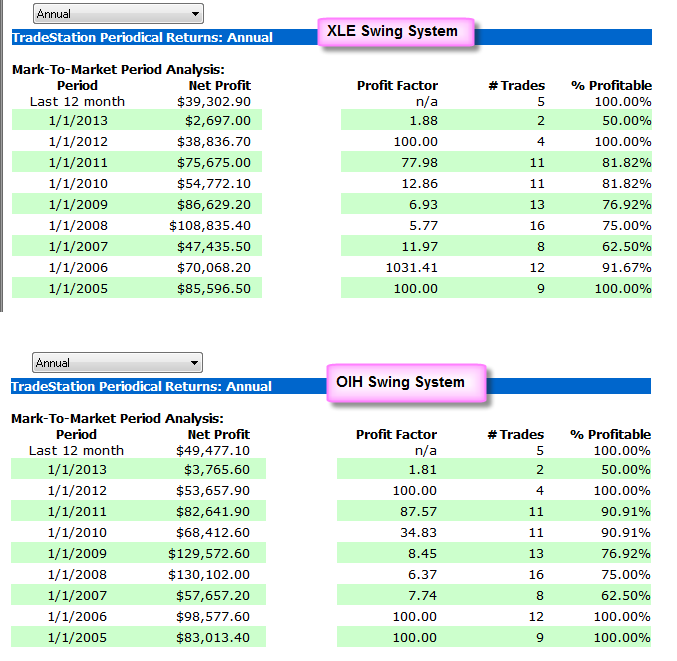Select XLE net profit $54,772.10
Screen dimensions: 677x661
coord(214,184)
